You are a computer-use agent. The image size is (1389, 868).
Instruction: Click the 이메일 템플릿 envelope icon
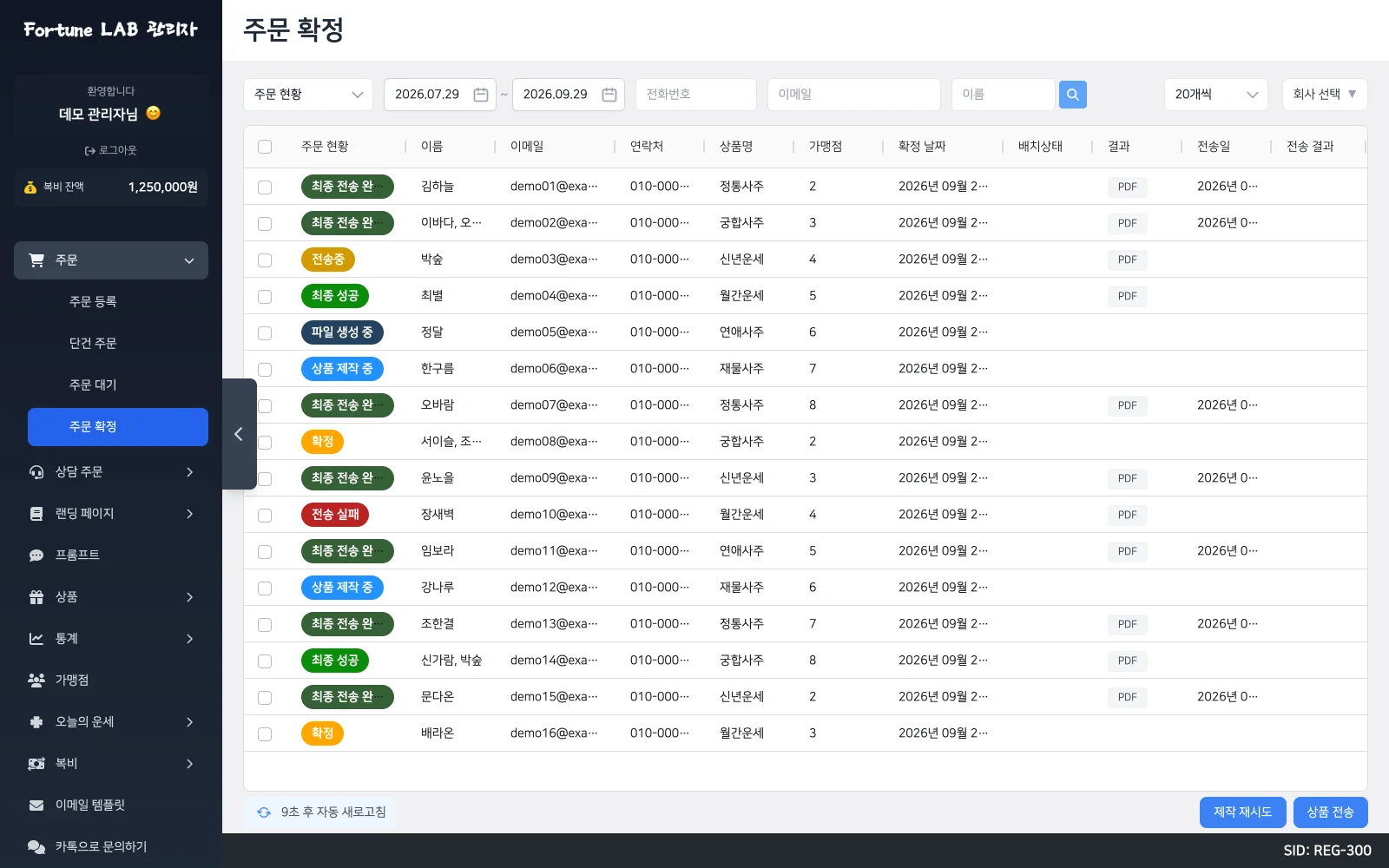(x=36, y=806)
